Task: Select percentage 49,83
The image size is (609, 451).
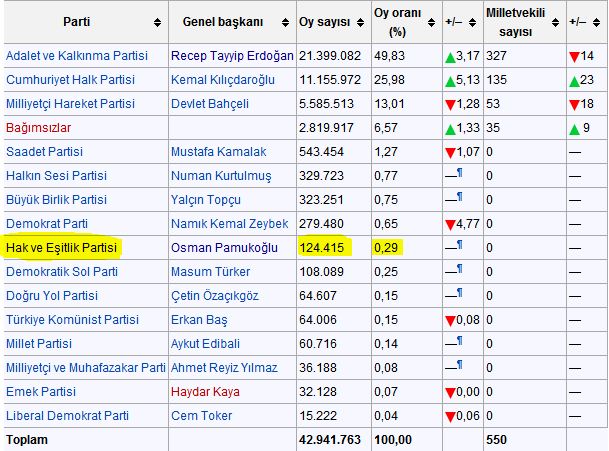Action: coord(389,56)
